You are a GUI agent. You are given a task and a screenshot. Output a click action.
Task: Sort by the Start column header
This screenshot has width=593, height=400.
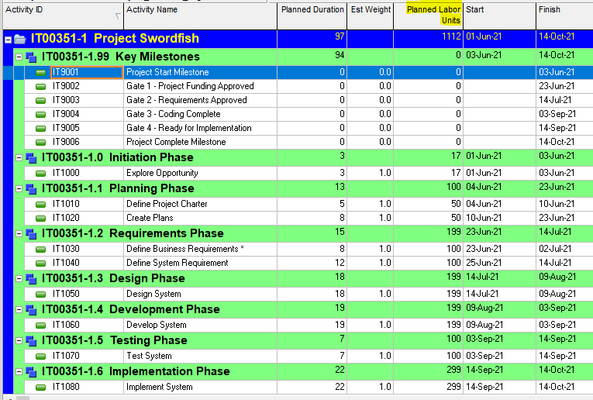(500, 16)
